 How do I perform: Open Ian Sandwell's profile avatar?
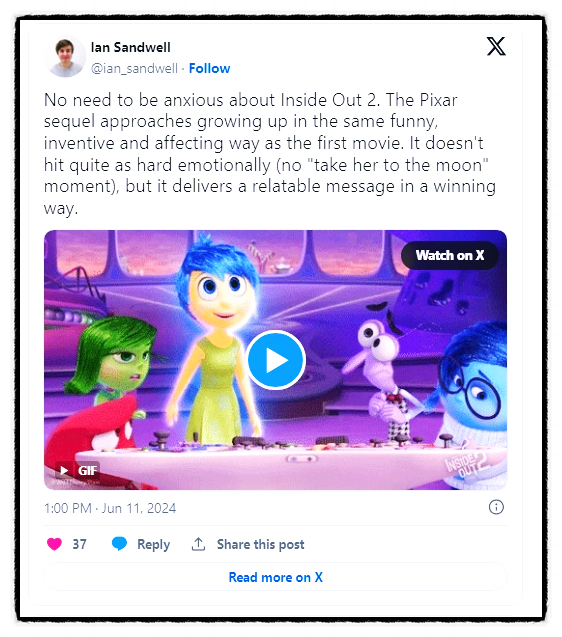click(x=65, y=57)
